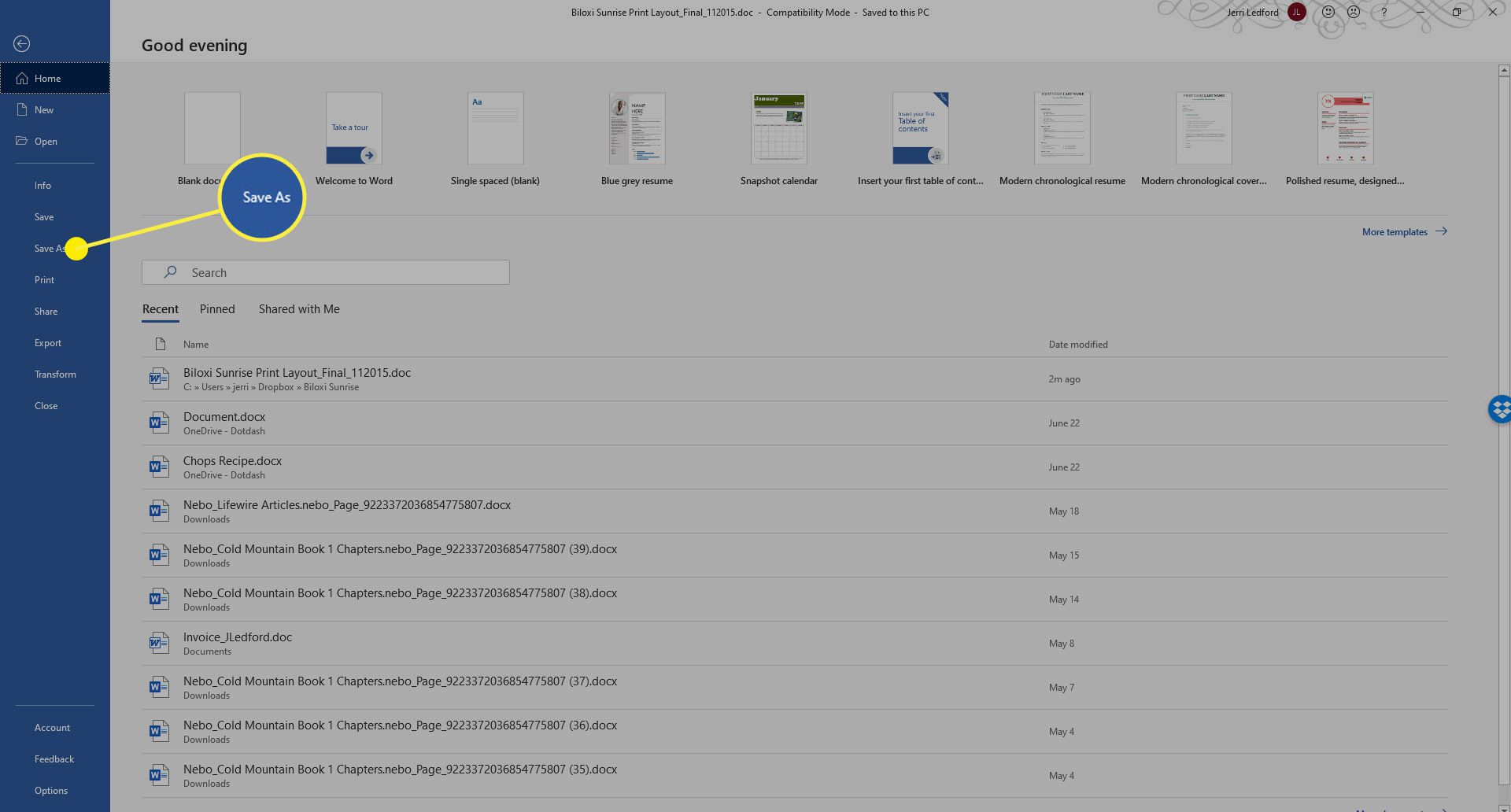
Task: Pick the Blank document template
Action: (x=212, y=128)
